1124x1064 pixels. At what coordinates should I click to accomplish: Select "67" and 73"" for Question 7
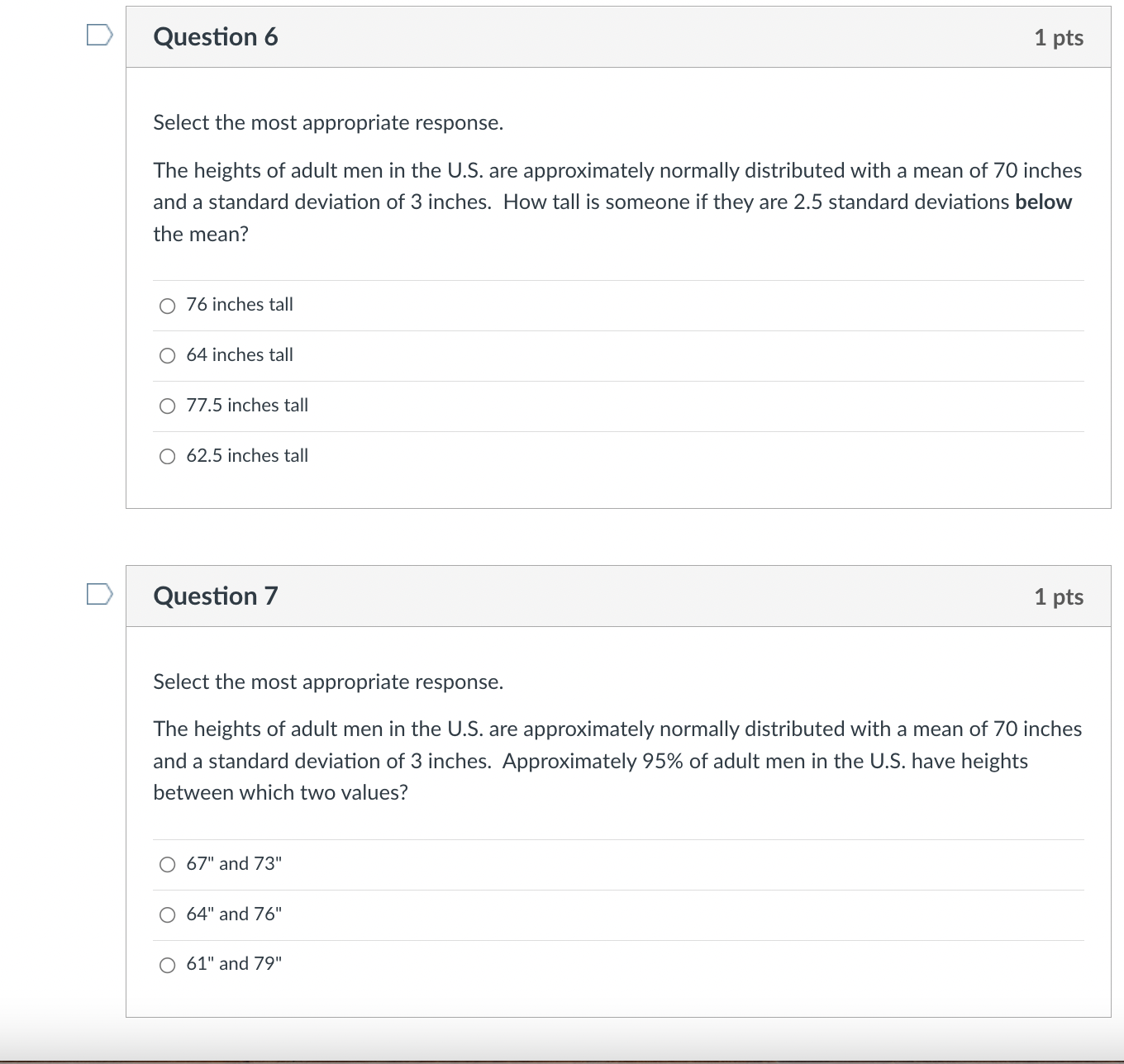coord(167,864)
